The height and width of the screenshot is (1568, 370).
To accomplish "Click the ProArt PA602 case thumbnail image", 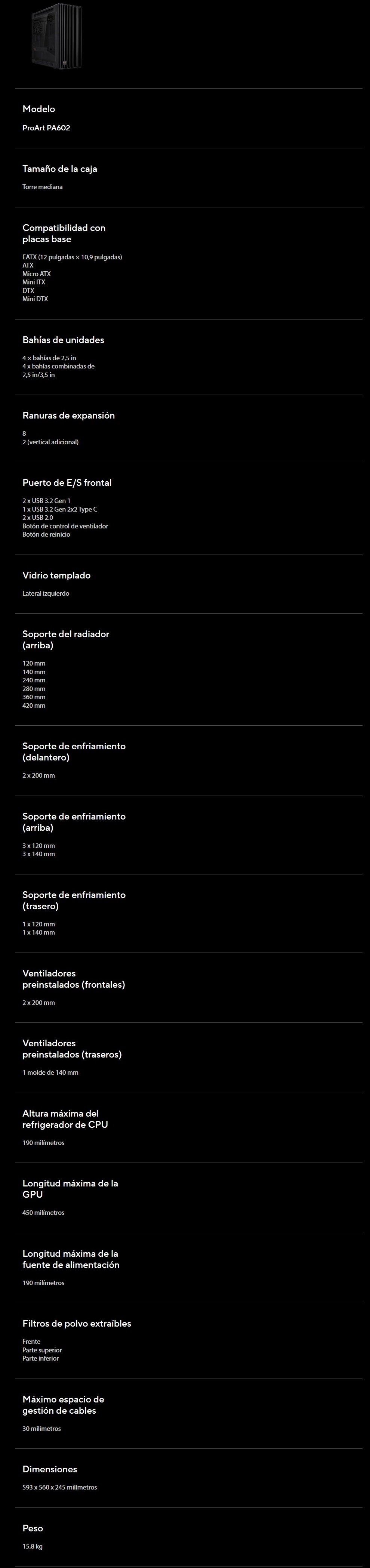I will click(x=56, y=35).
